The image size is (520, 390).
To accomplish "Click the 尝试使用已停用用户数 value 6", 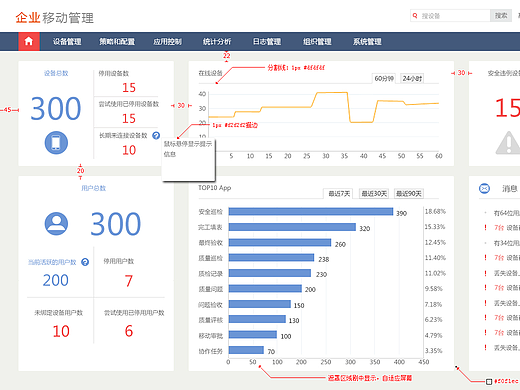I will click(129, 331).
